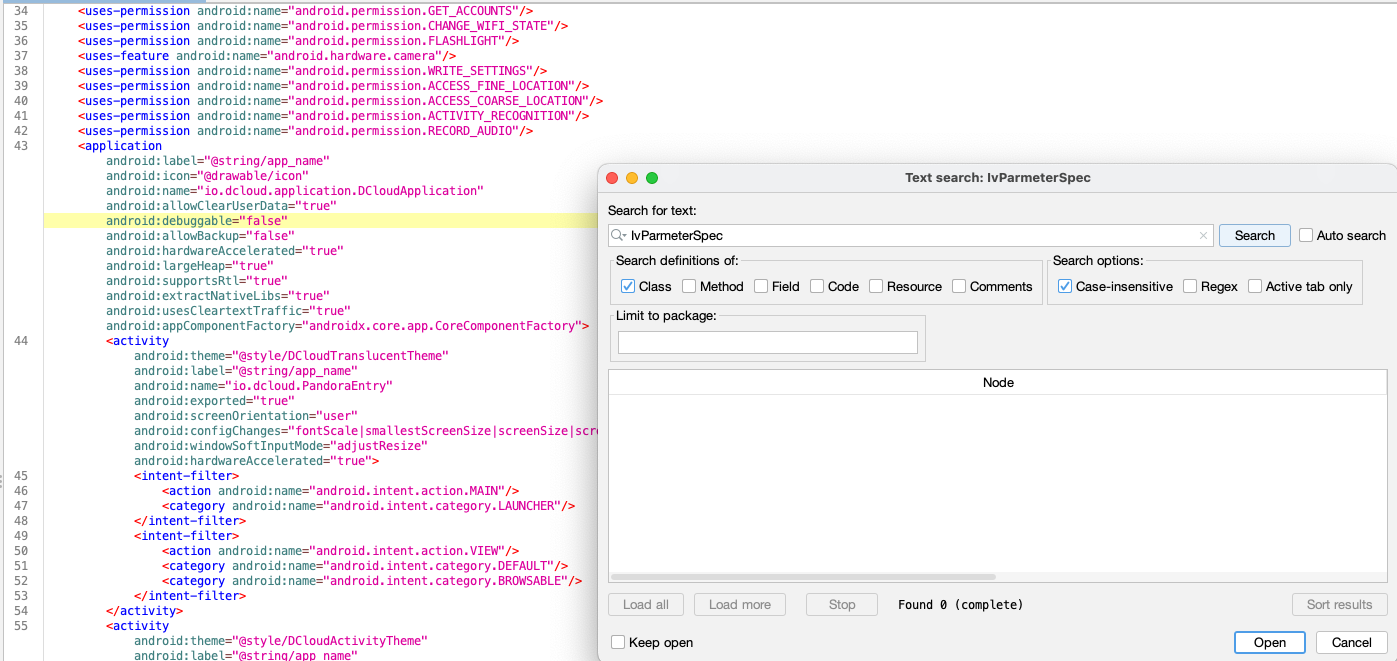Click the android.hardware.camera uses-feature line
The width and height of the screenshot is (1397, 661).
click(267, 56)
